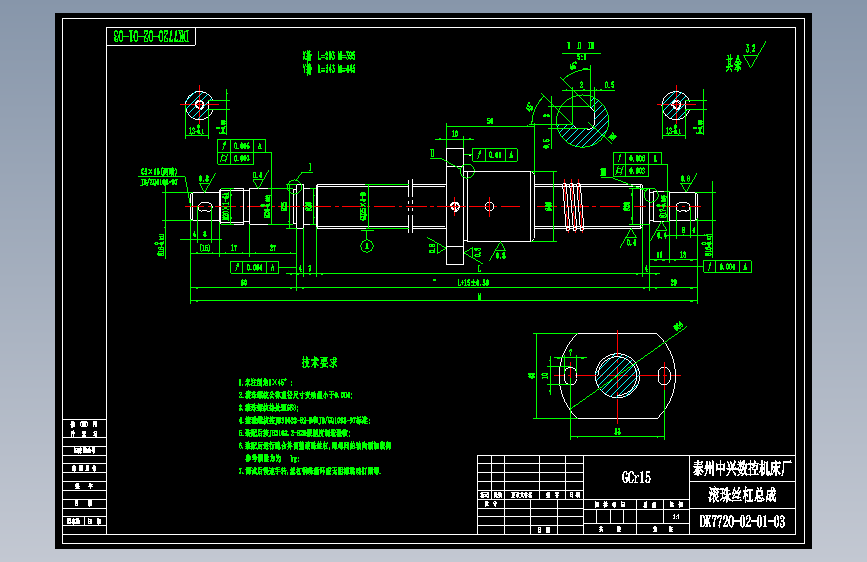Click technical requirement line 1 about 1×45° chamfer
The height and width of the screenshot is (562, 867).
point(265,382)
